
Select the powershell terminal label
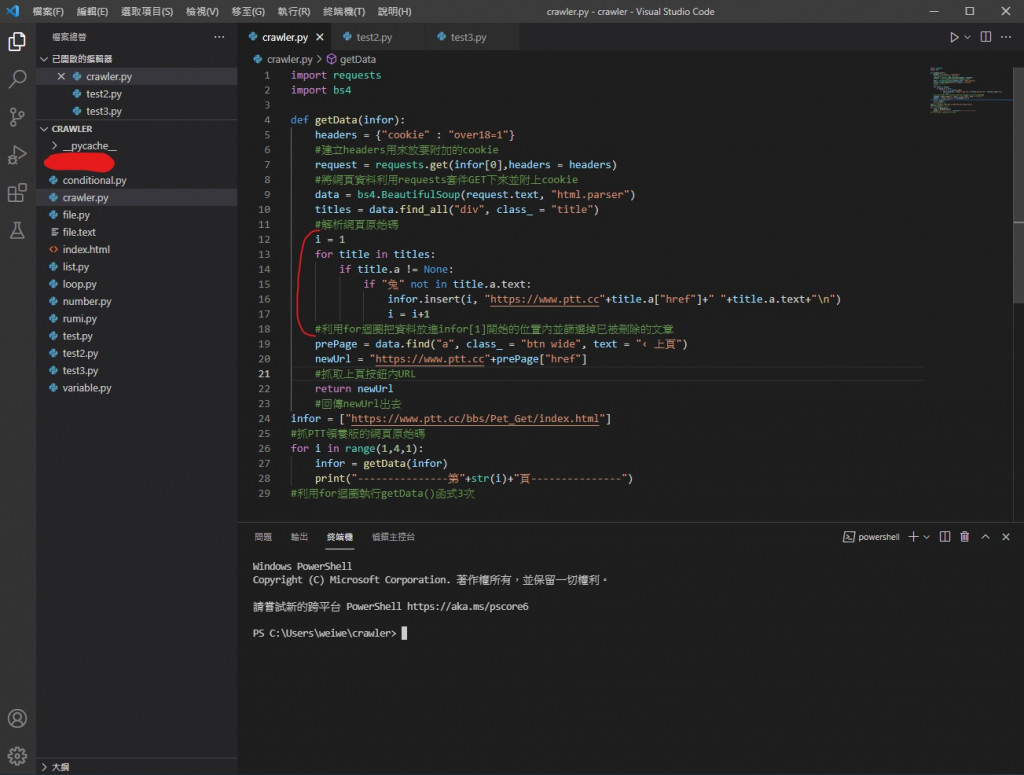pyautogui.click(x=871, y=537)
